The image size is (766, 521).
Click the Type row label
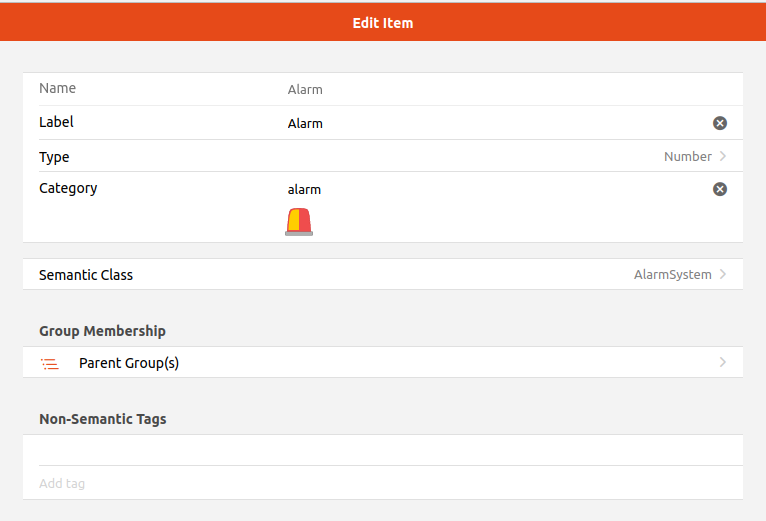click(x=54, y=157)
